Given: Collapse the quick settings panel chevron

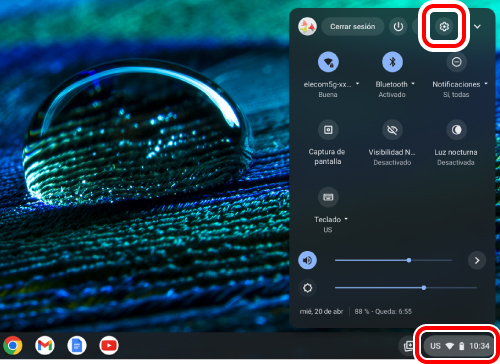Looking at the screenshot, I should (477, 27).
